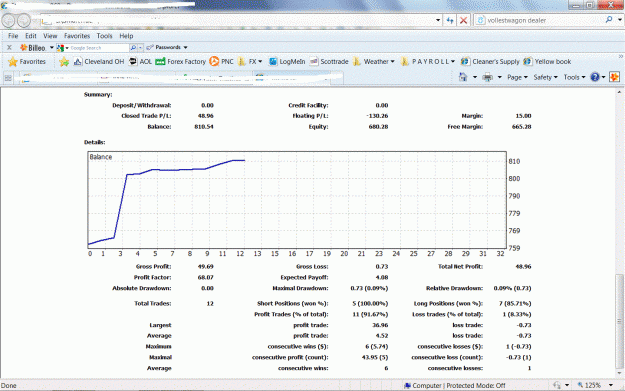Open the Help menu

point(126,36)
